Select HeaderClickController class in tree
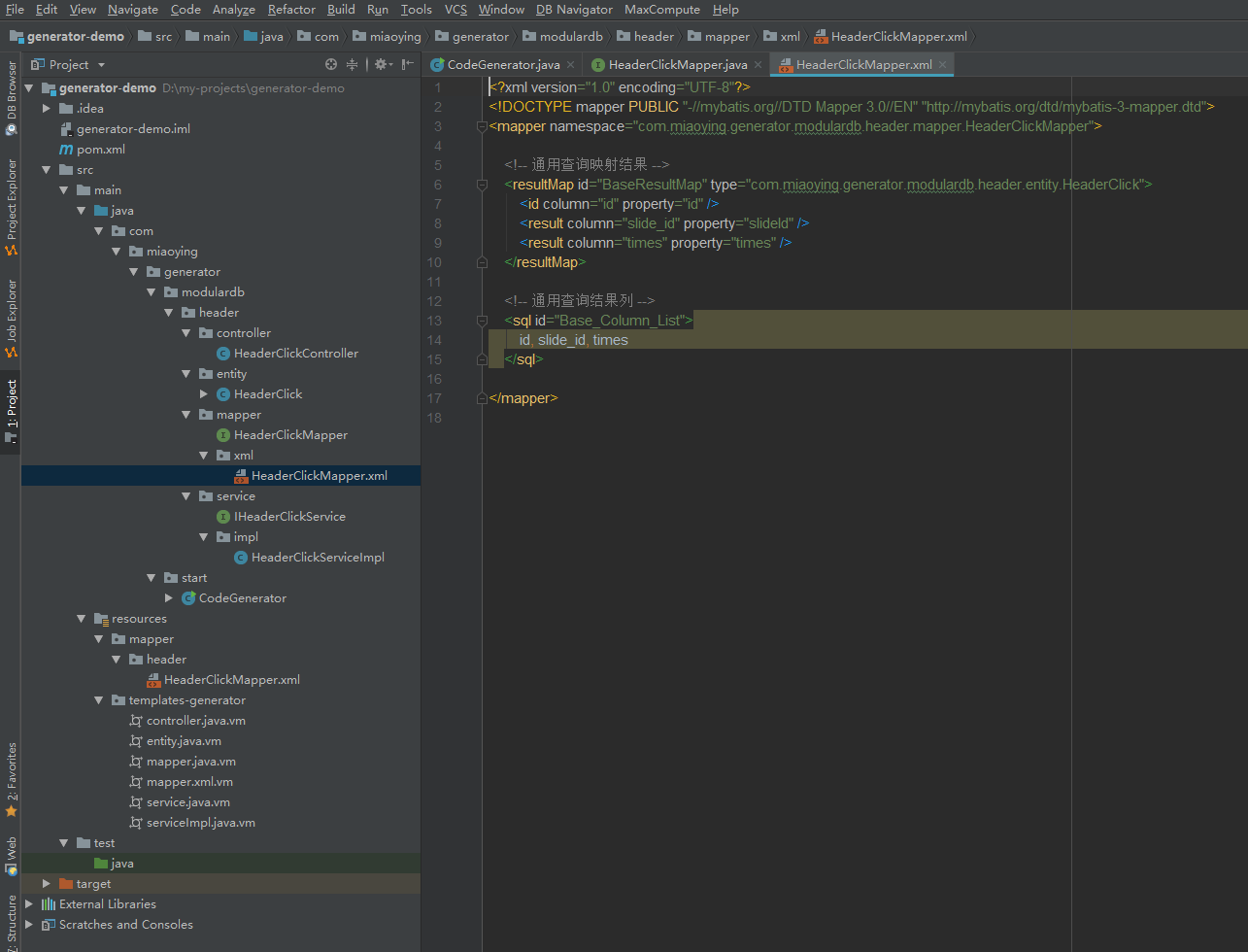 [295, 354]
